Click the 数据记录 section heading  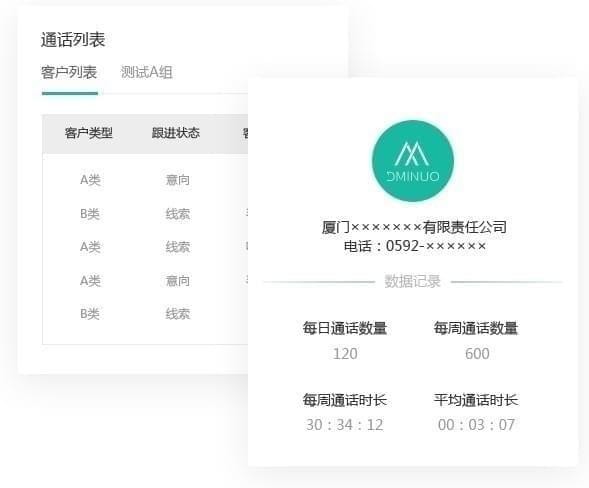click(412, 281)
